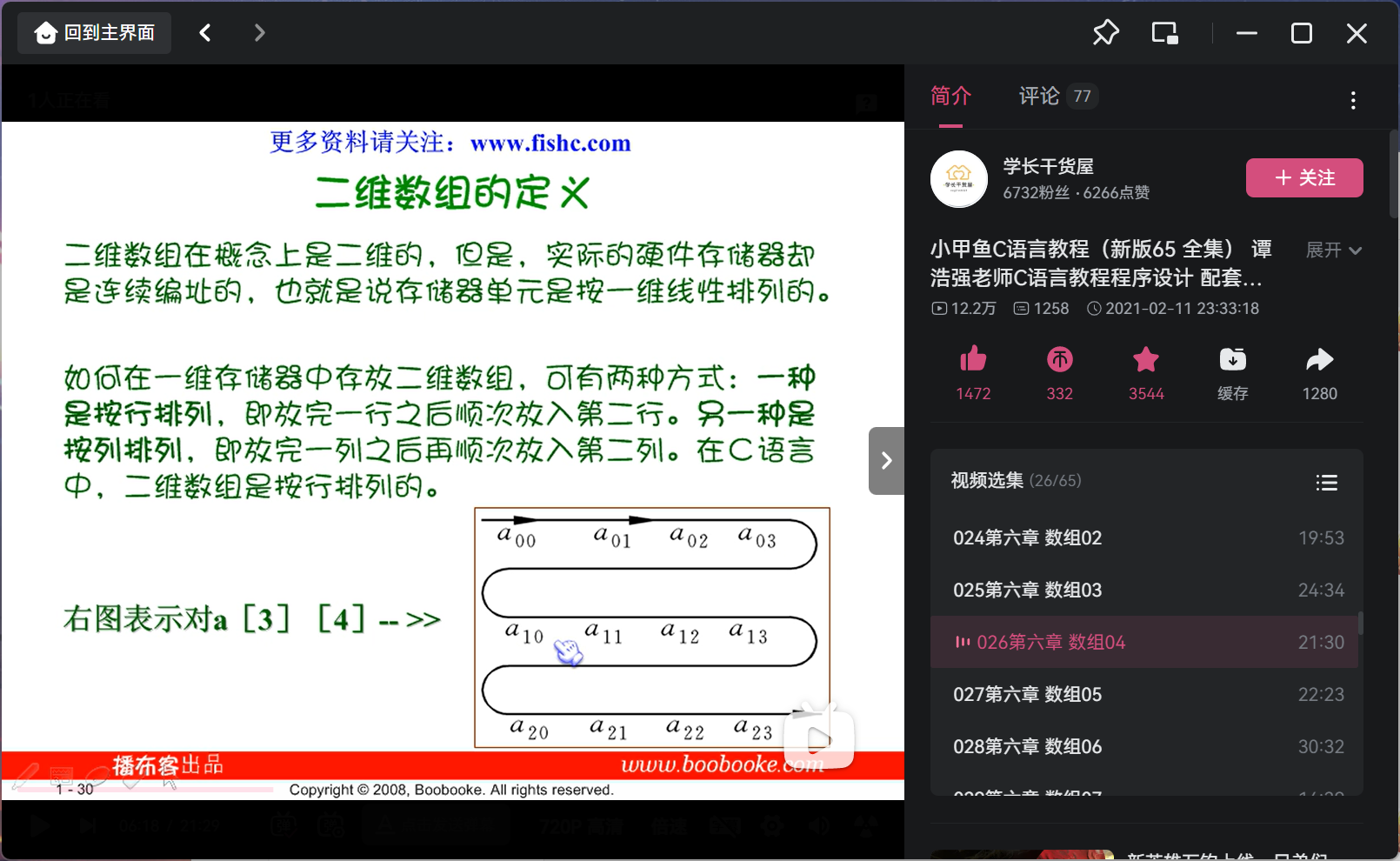Favorite the video with the star icon
The height and width of the screenshot is (861, 1400).
coord(1146,360)
